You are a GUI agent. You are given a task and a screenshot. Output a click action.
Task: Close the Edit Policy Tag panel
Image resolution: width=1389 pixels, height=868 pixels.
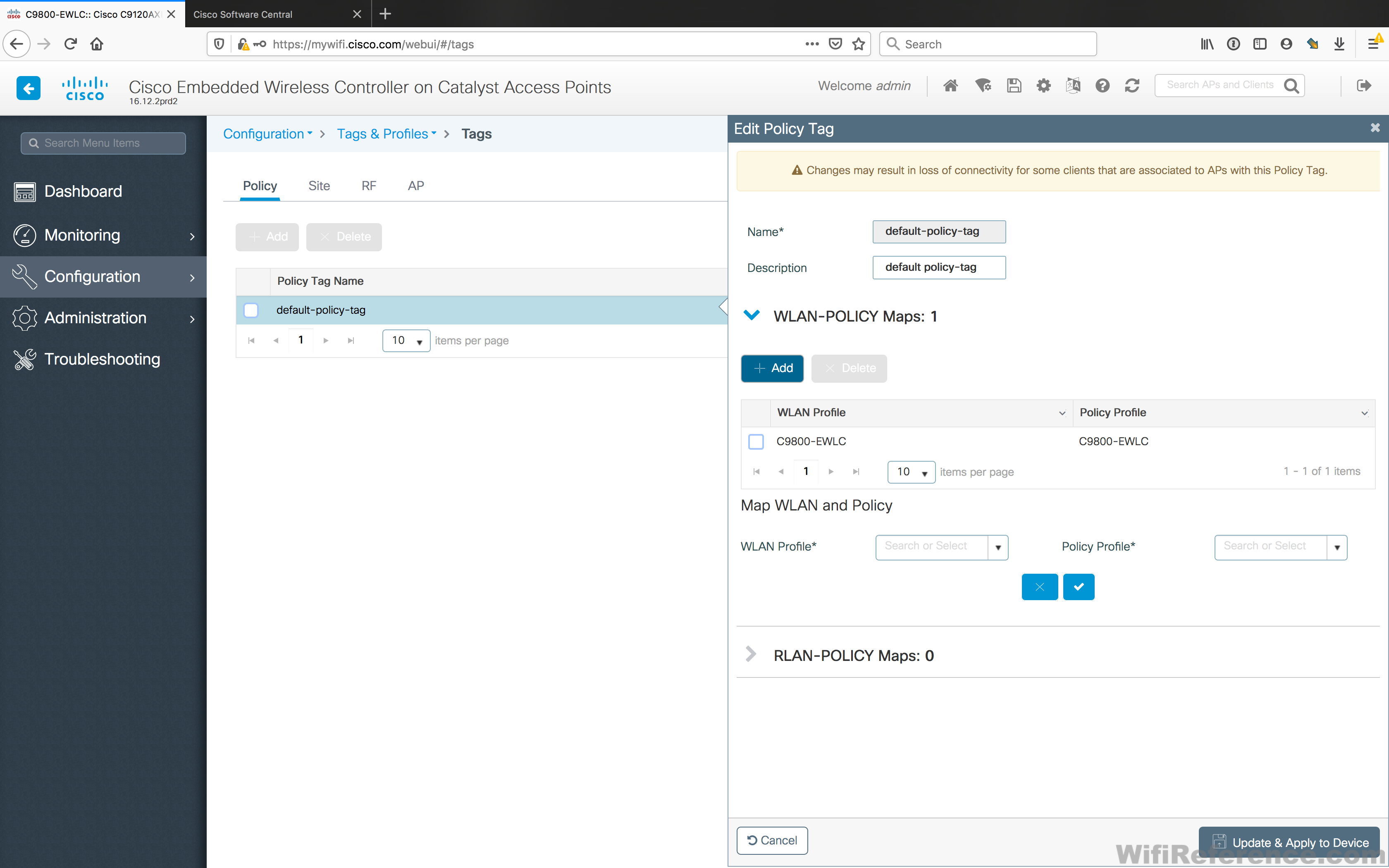click(x=1375, y=128)
